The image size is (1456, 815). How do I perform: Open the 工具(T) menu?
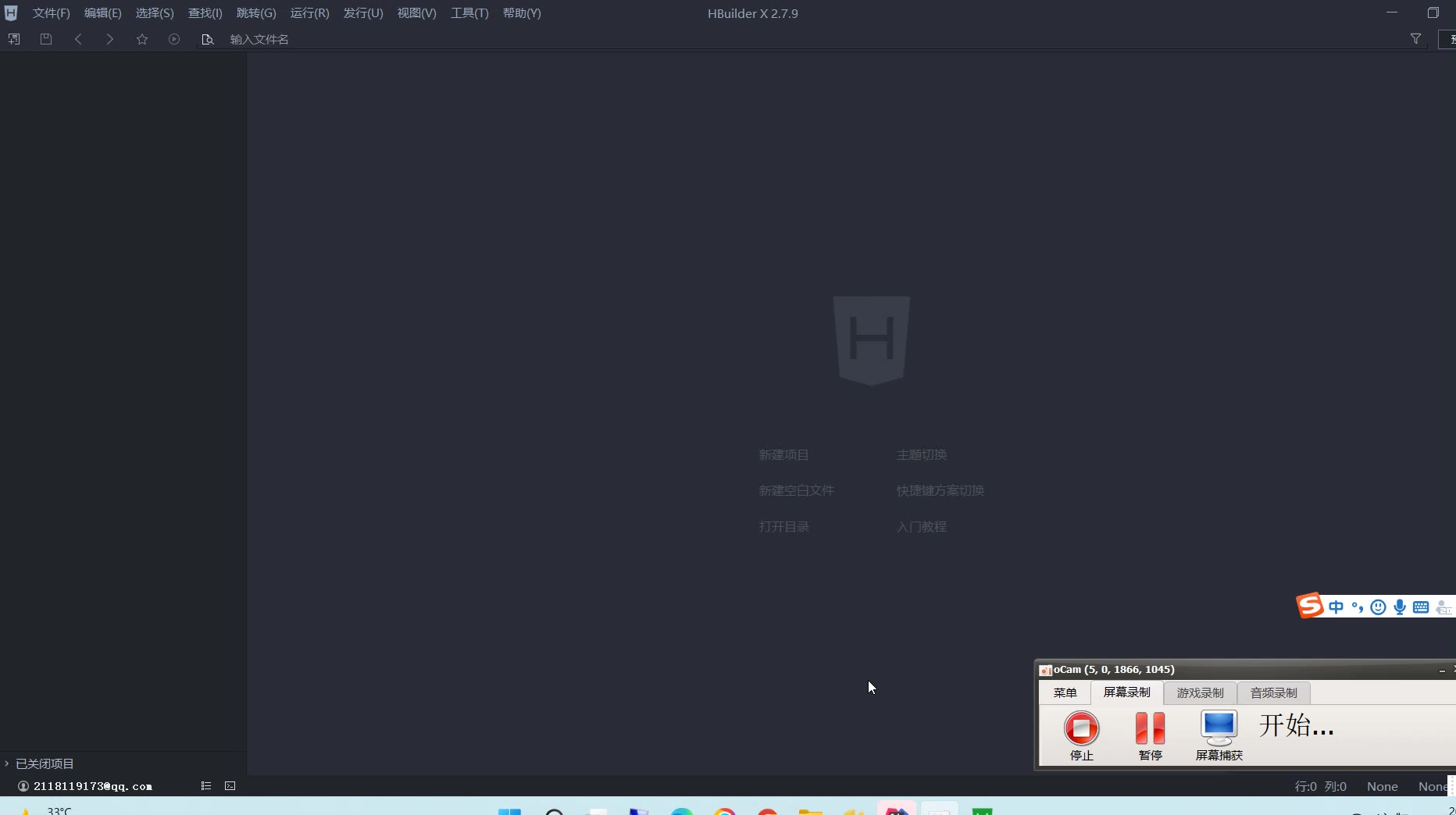(469, 13)
